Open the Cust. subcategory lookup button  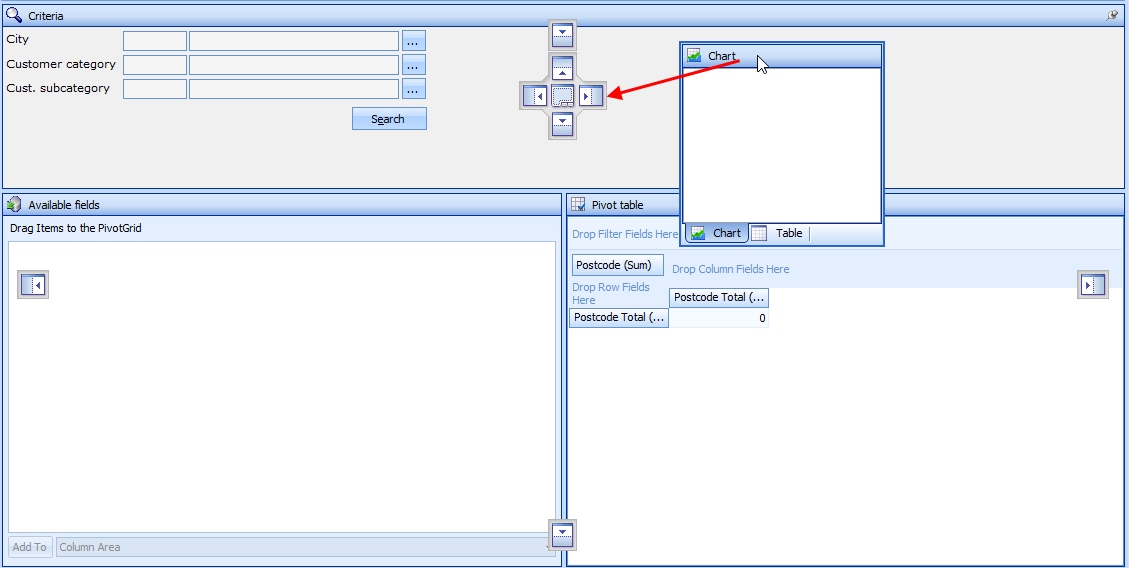414,89
